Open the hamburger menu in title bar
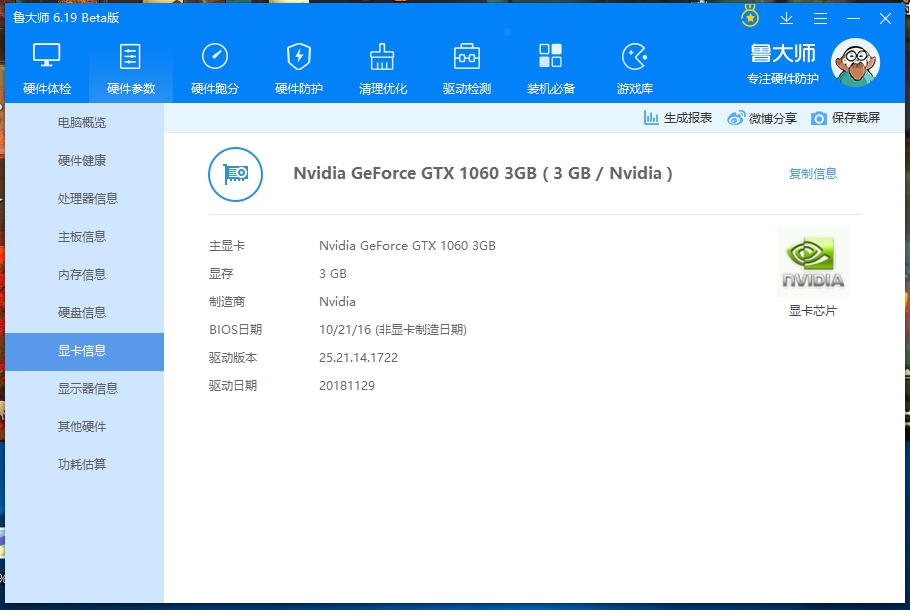The image size is (910, 610). pos(820,18)
